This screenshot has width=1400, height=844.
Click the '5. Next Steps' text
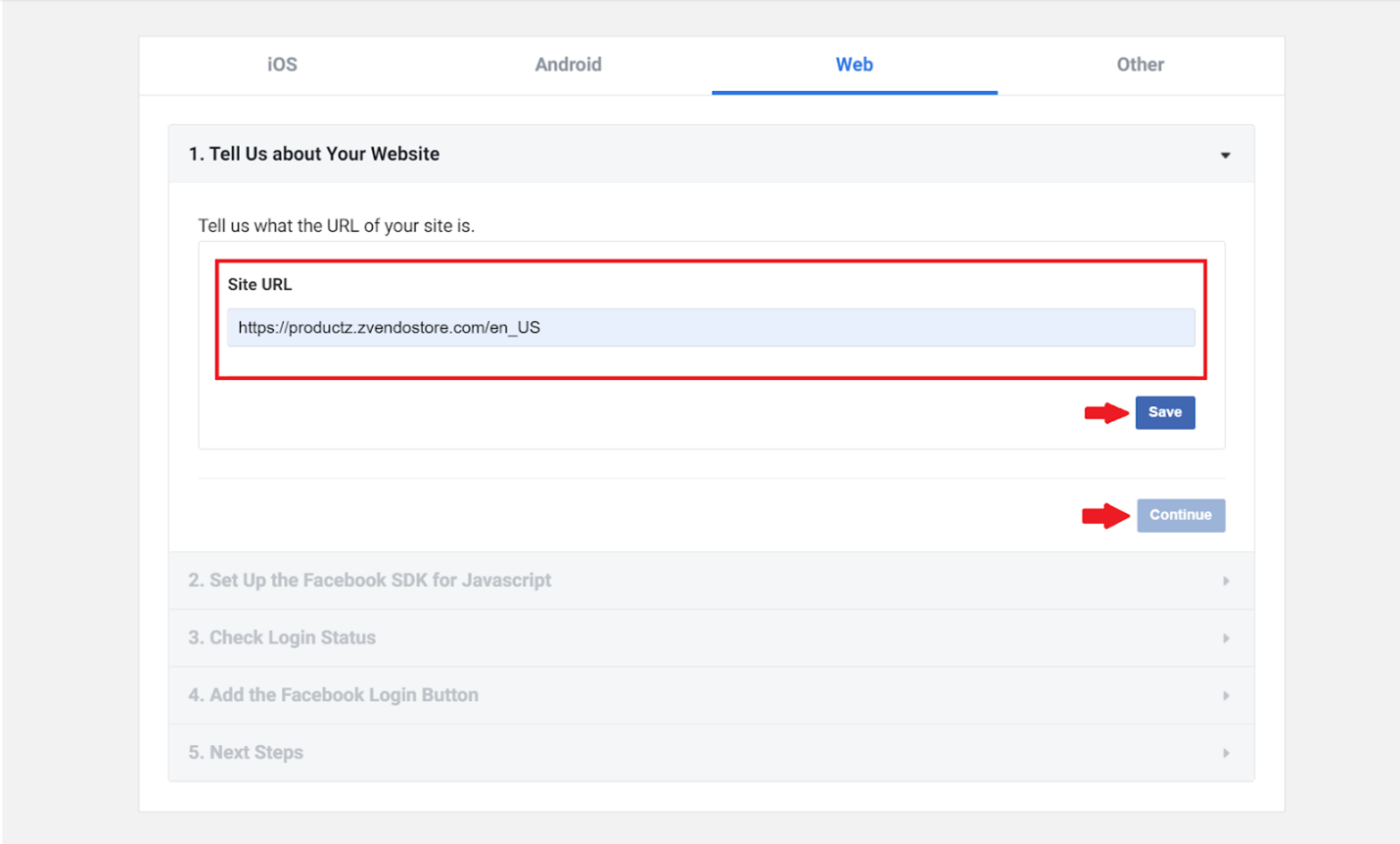click(246, 752)
